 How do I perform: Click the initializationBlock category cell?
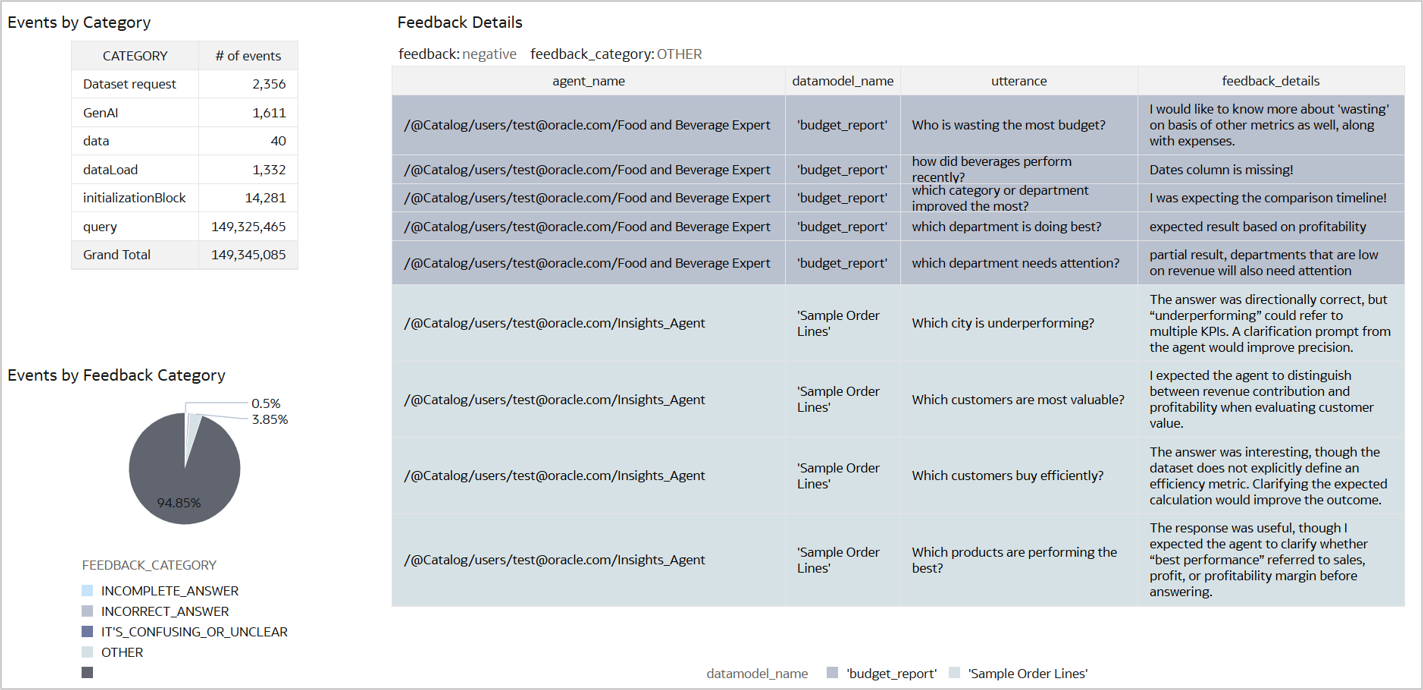(x=135, y=198)
